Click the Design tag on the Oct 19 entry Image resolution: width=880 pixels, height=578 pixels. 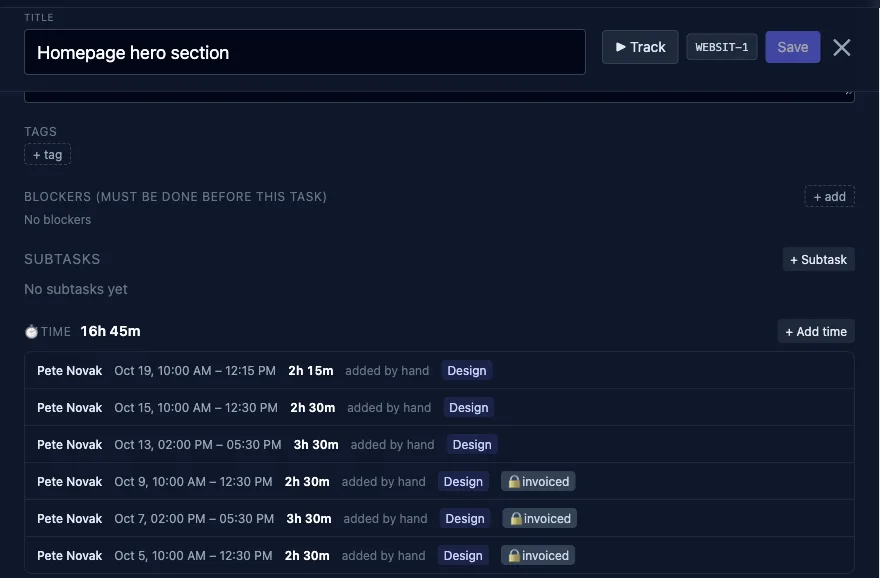tap(467, 370)
